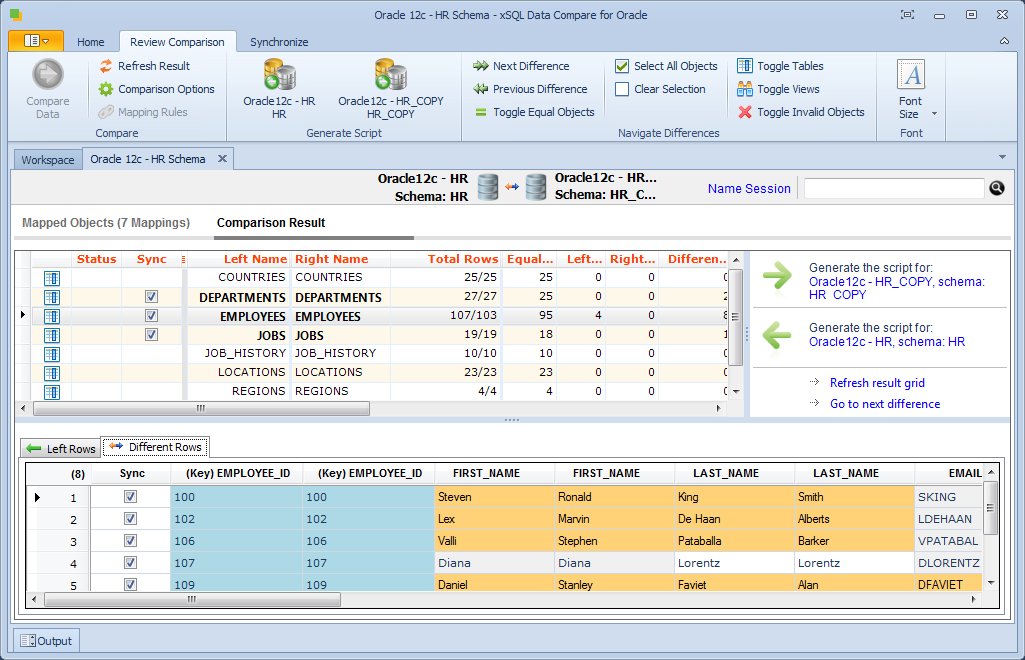Uncheck sync for employee 100 row
This screenshot has width=1025, height=660.
pyautogui.click(x=130, y=497)
